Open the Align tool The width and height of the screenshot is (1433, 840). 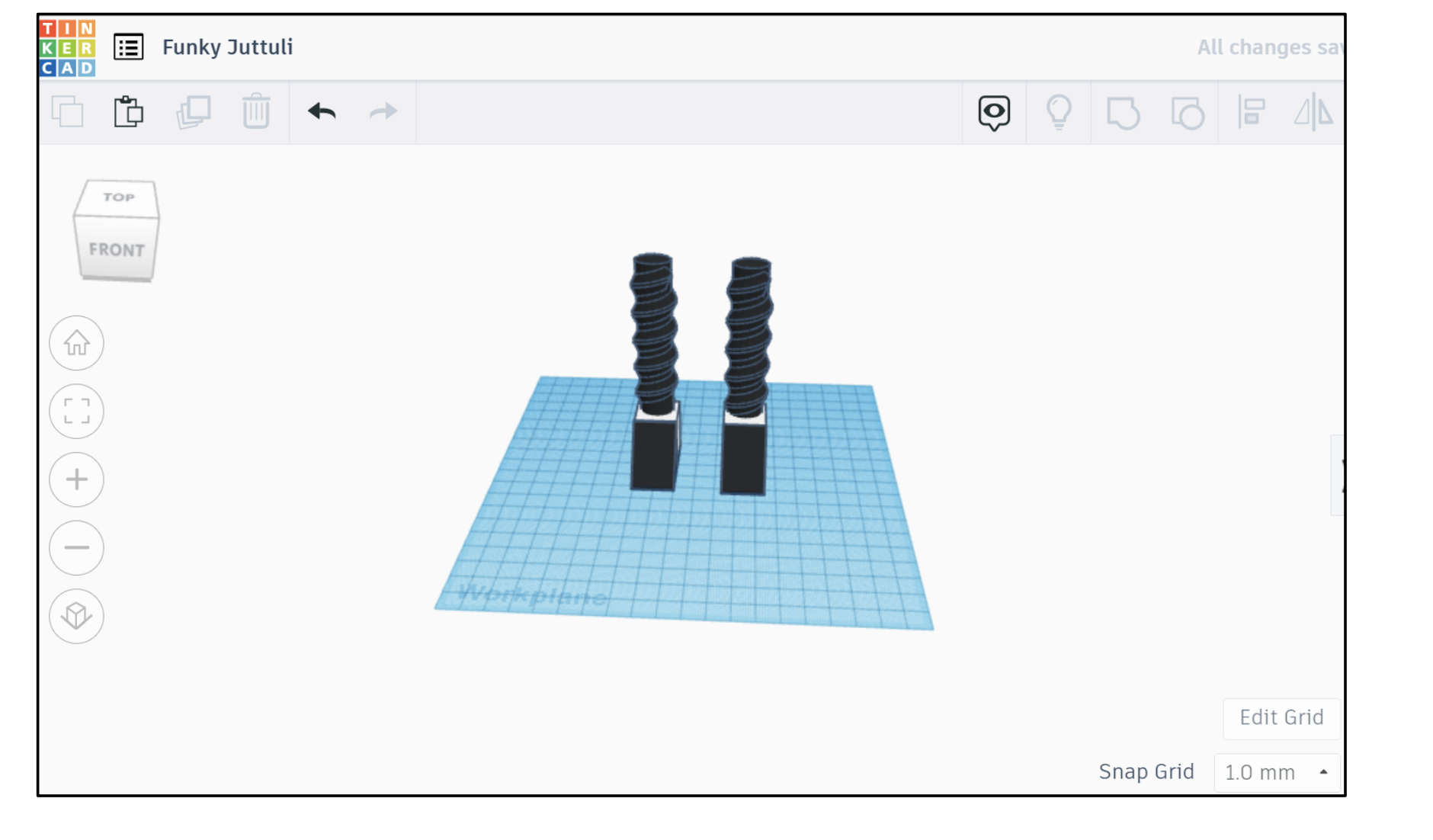pyautogui.click(x=1251, y=112)
